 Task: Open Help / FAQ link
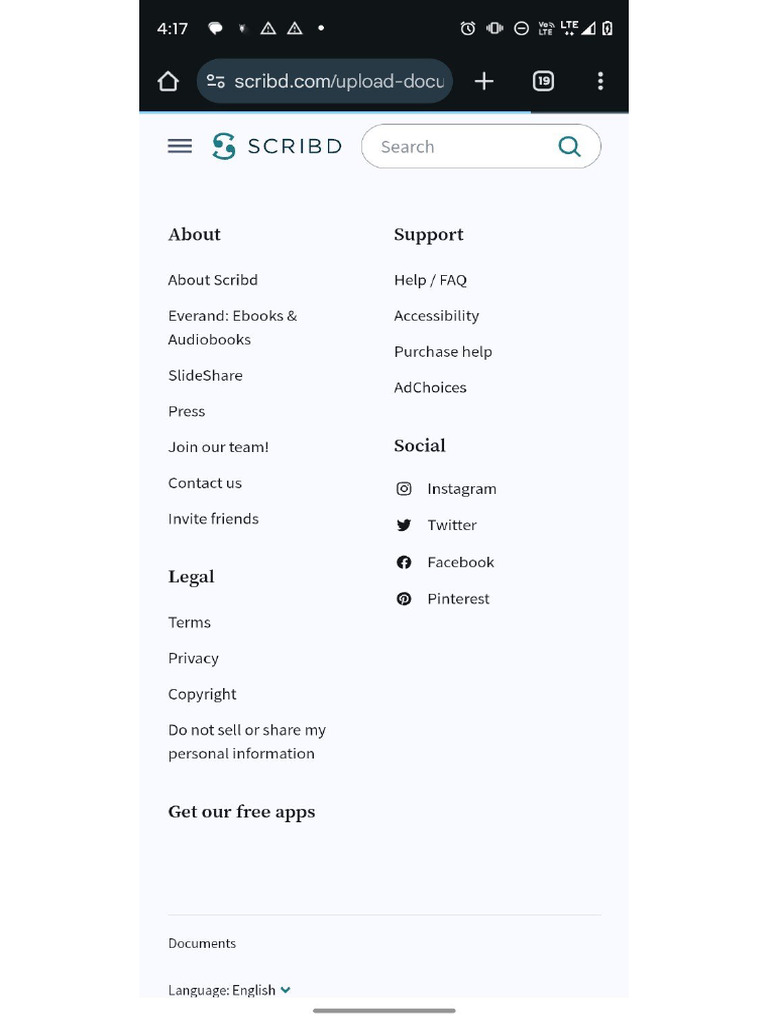(430, 280)
